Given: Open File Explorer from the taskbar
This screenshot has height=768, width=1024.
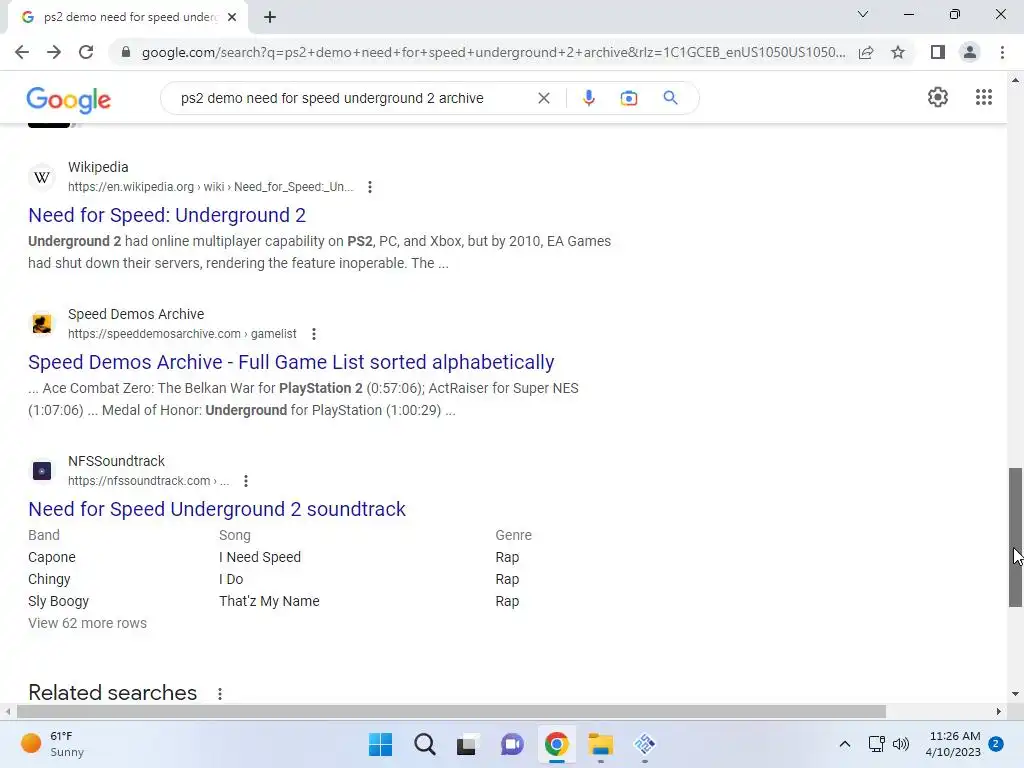Looking at the screenshot, I should point(600,744).
